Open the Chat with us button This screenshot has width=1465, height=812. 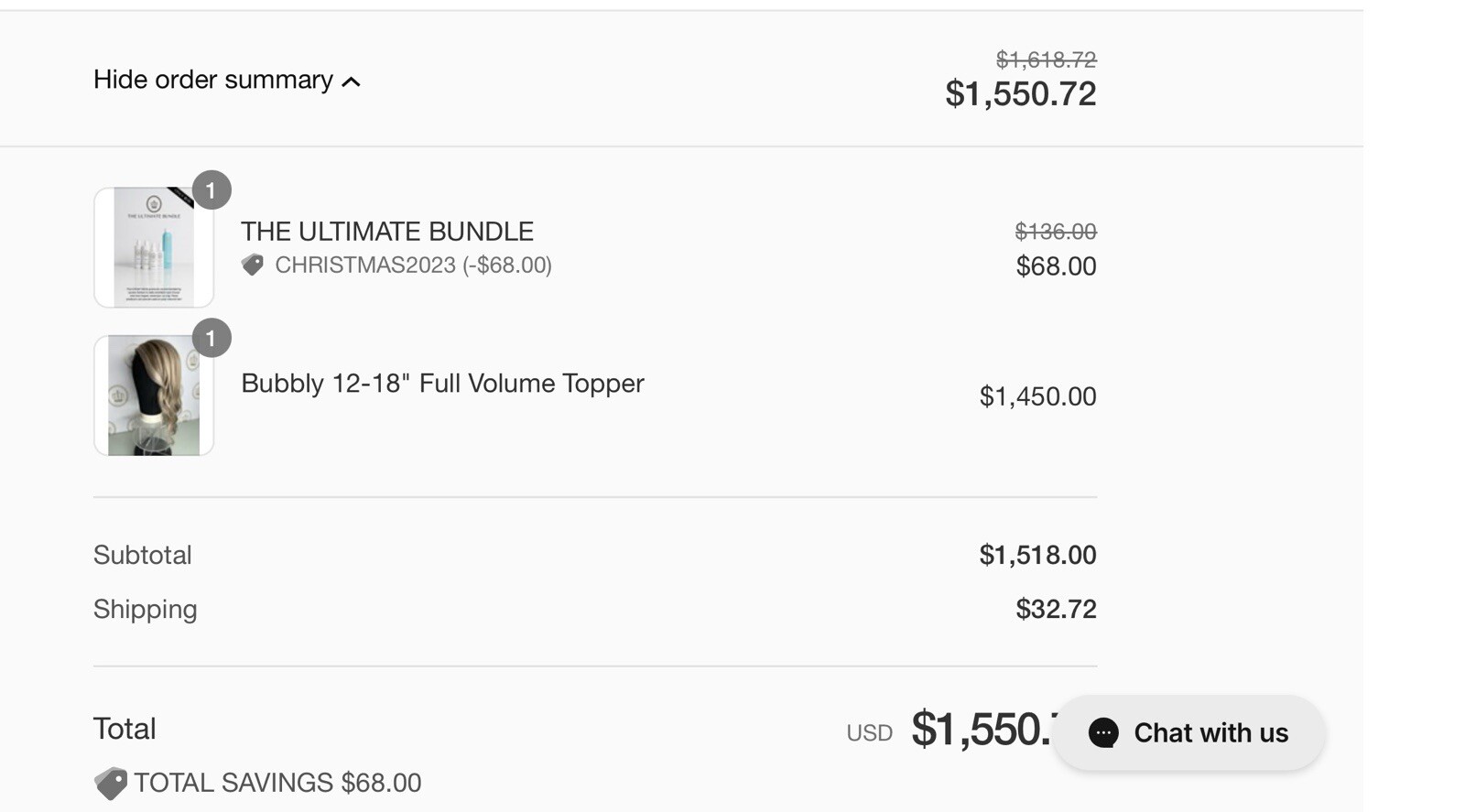[1188, 732]
